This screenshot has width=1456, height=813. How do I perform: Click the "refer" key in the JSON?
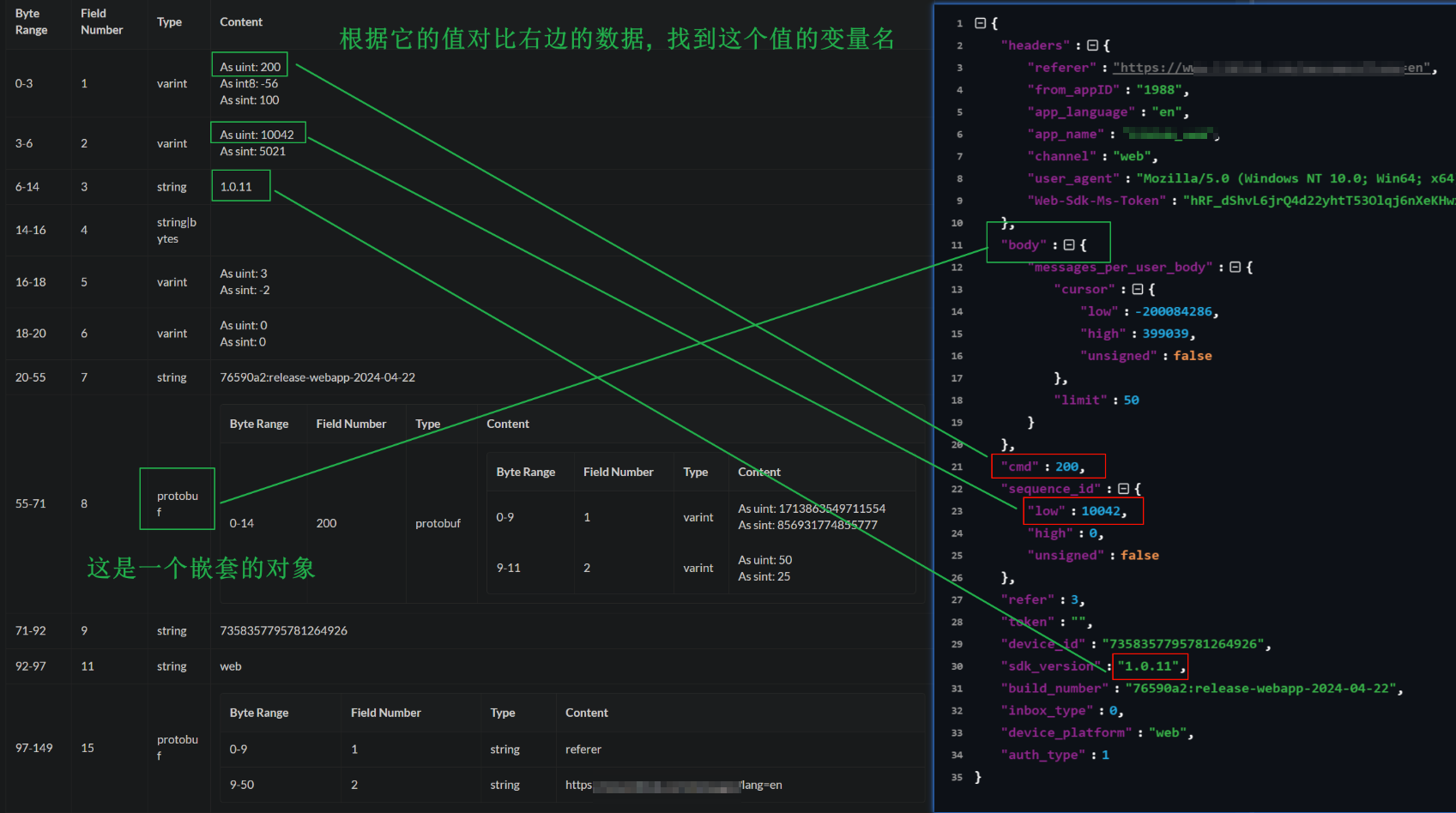[x=1028, y=600]
